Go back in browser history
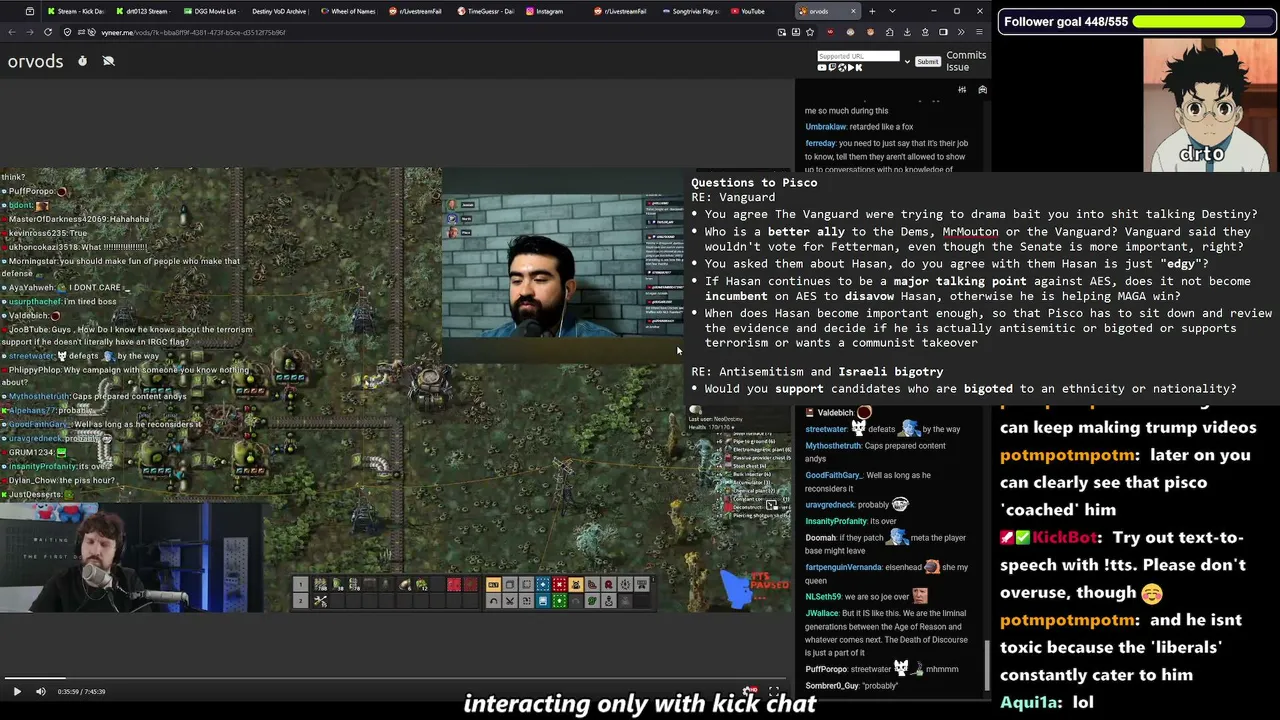This screenshot has width=1280, height=720. [12, 32]
